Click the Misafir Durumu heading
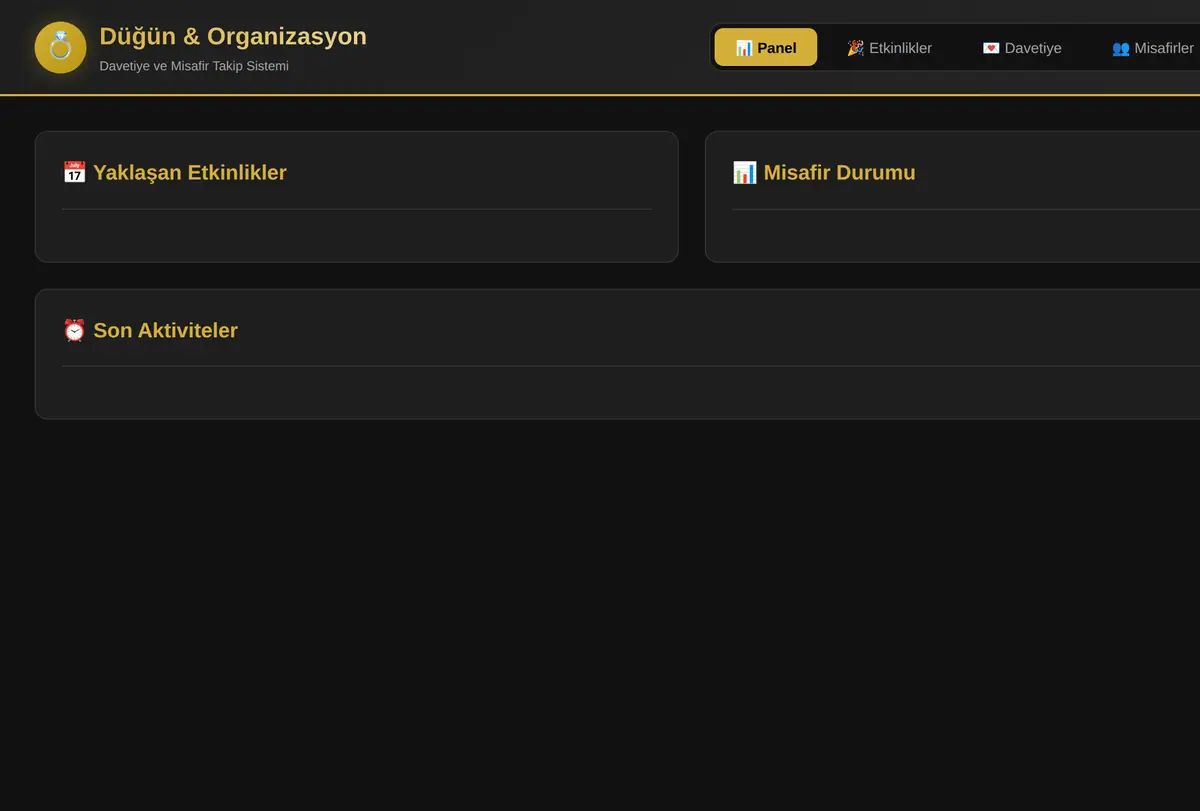The image size is (1200, 811). pos(839,172)
